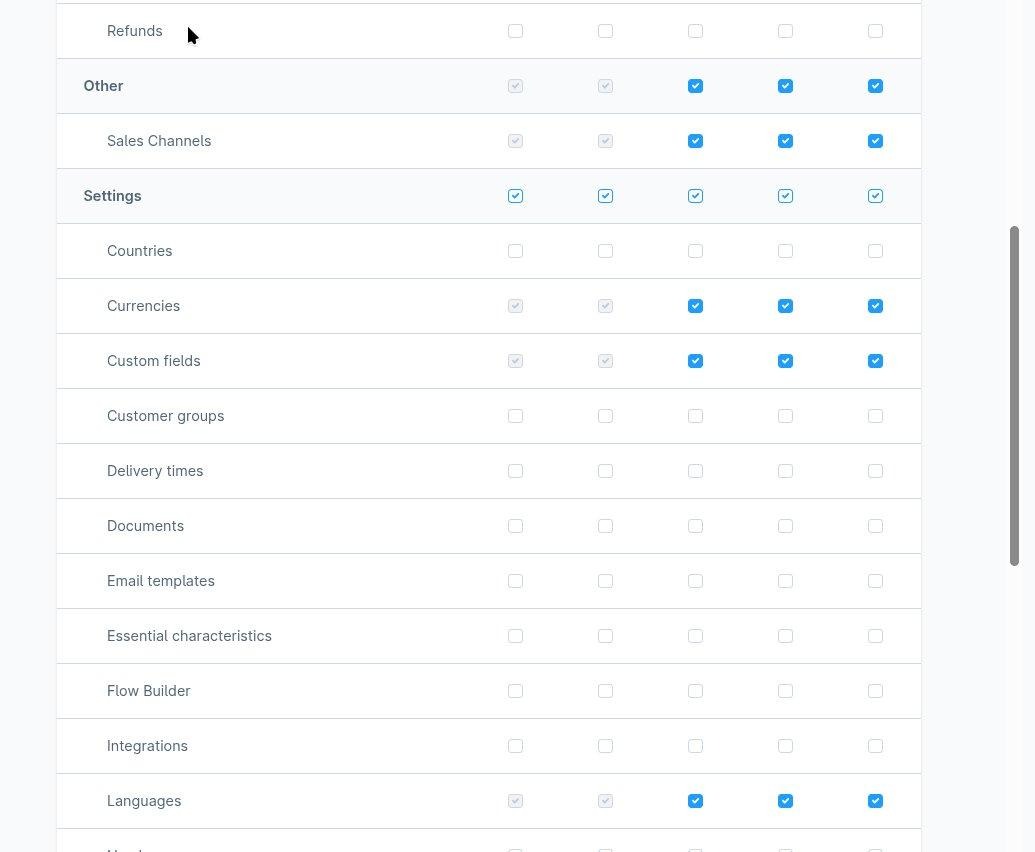Toggle the last checkbox in the Settings row
Image resolution: width=1035 pixels, height=852 pixels.
(x=875, y=196)
